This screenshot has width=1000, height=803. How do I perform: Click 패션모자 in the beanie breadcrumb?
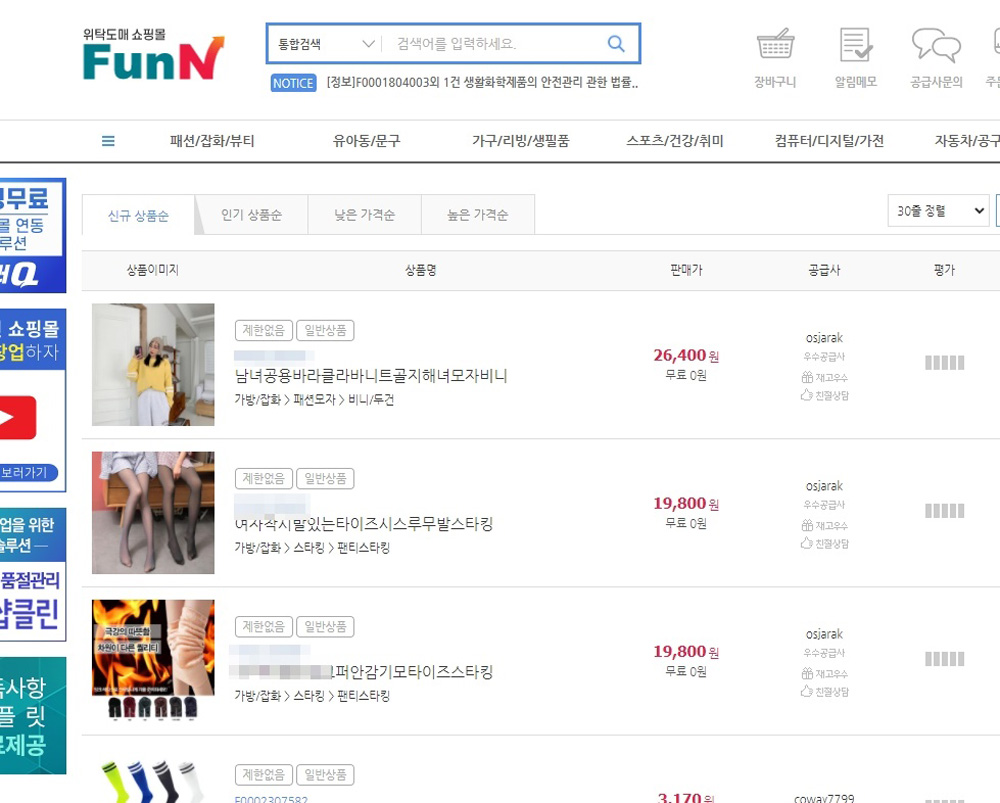pos(314,399)
